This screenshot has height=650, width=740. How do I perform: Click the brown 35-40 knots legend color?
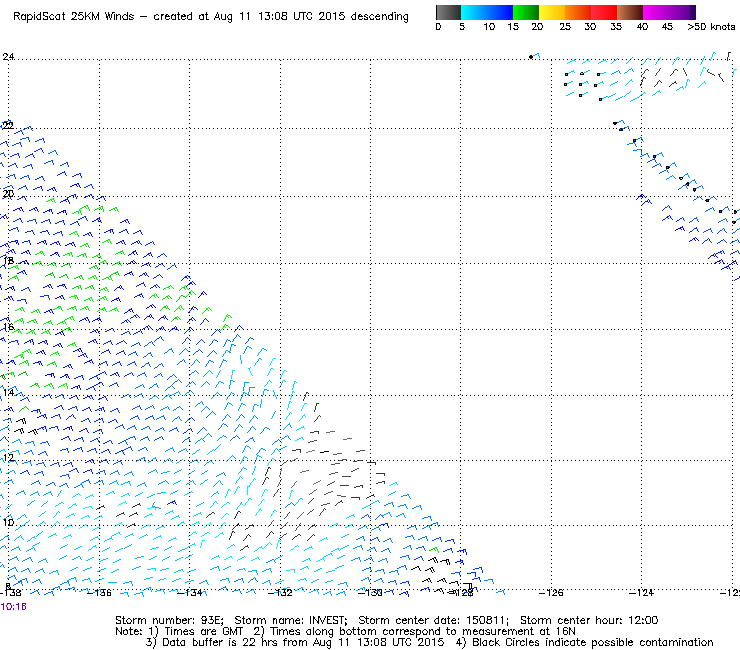(x=630, y=12)
